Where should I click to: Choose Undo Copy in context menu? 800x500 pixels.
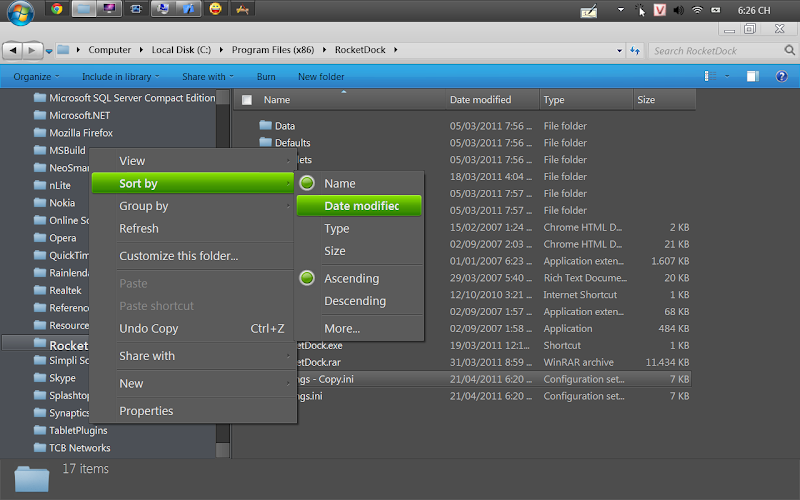(193, 329)
